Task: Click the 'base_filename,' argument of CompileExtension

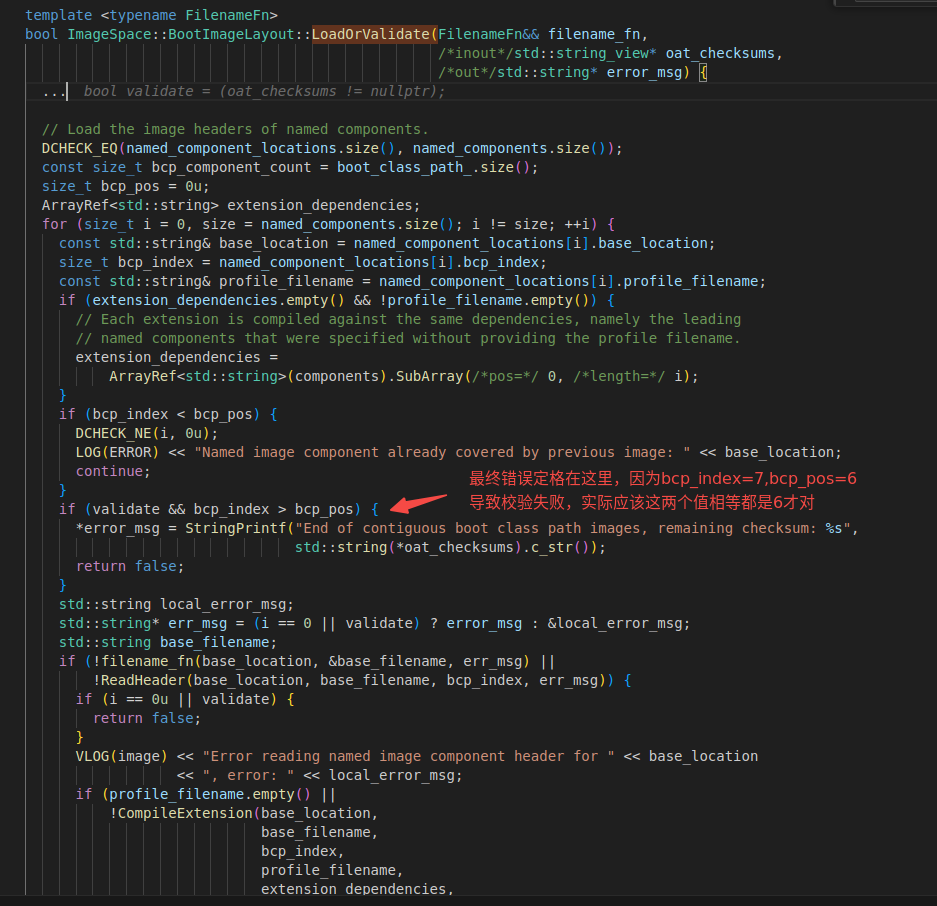Action: [320, 833]
